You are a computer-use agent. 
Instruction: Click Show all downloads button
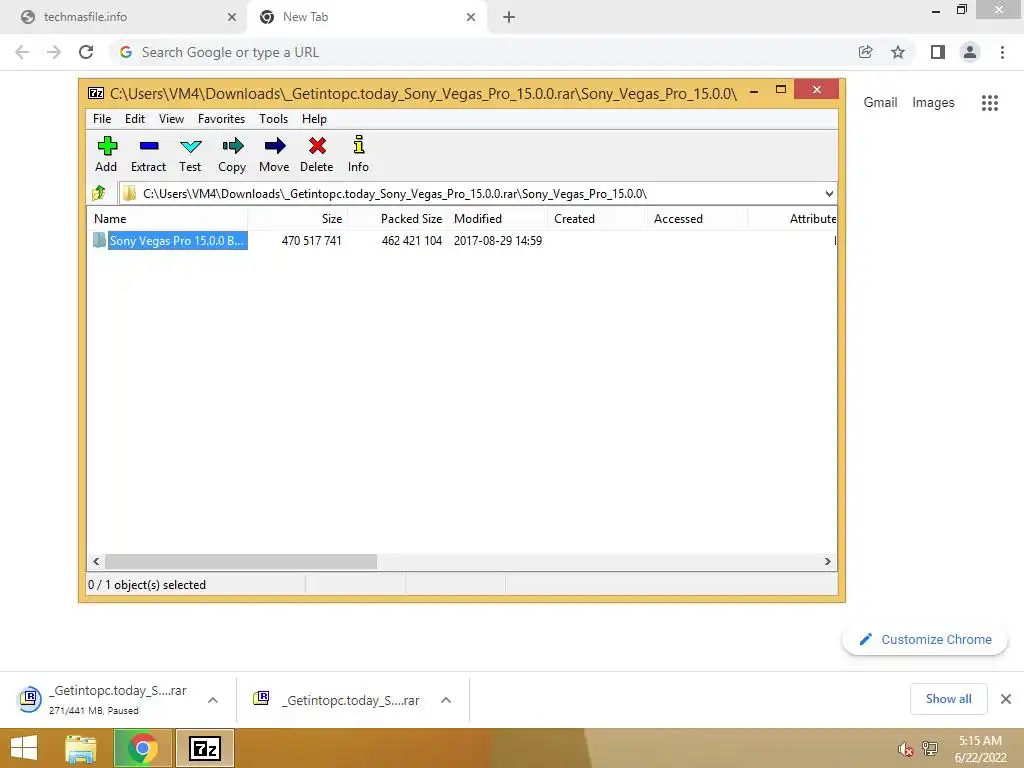coord(948,699)
